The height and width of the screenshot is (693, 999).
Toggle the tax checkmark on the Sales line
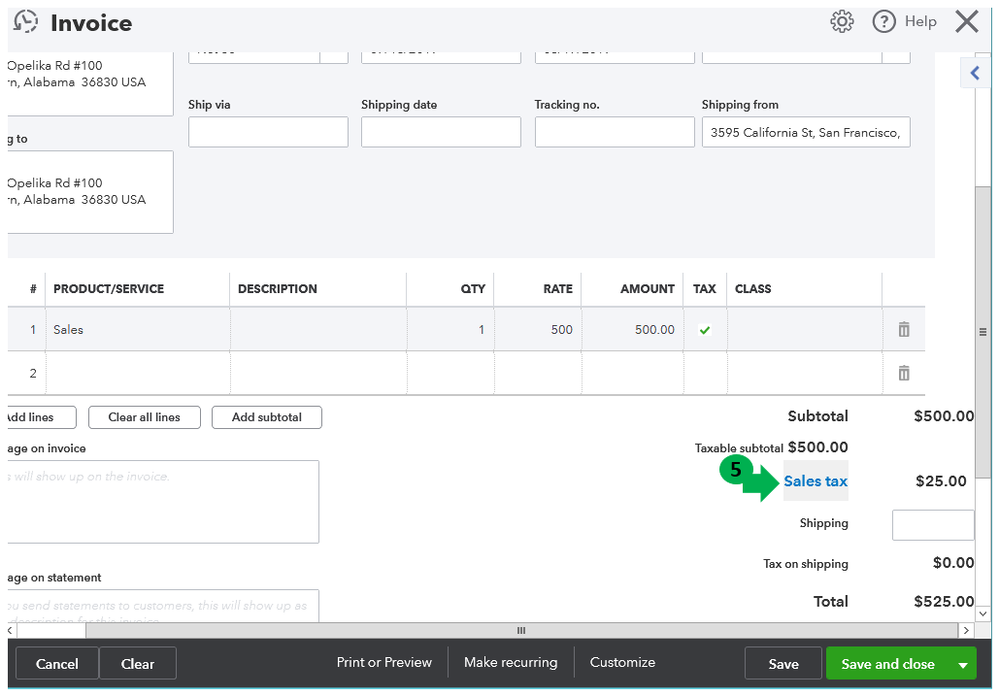pyautogui.click(x=705, y=330)
